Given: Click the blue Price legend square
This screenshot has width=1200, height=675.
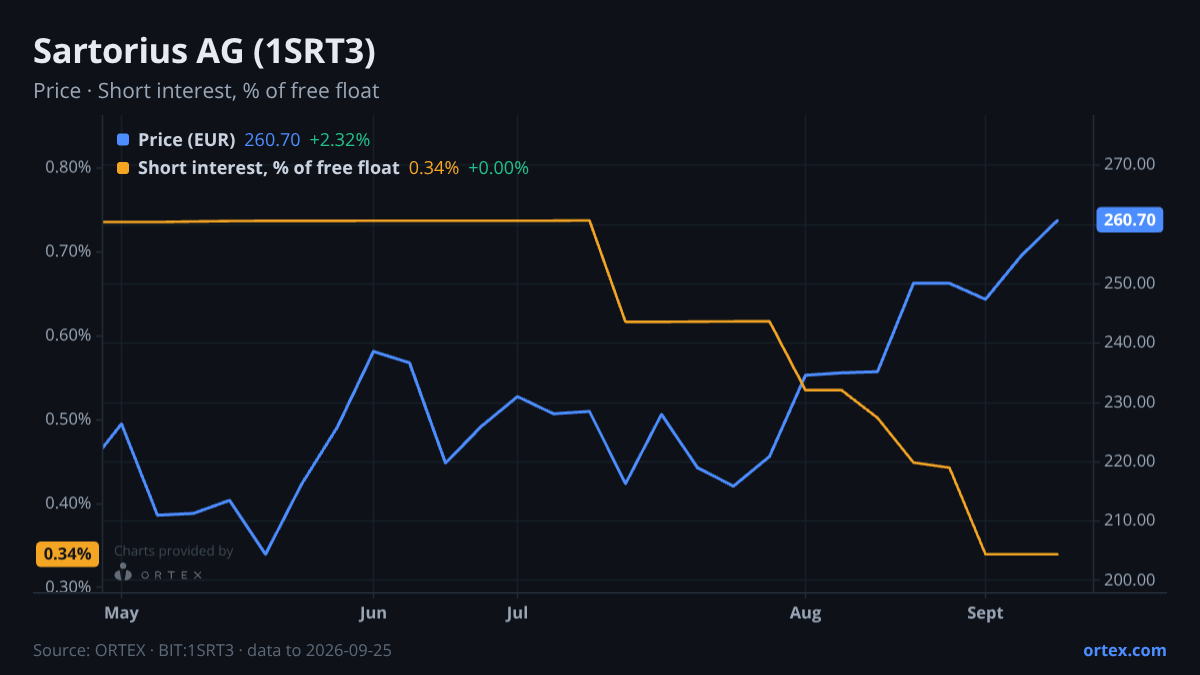Looking at the screenshot, I should click(x=123, y=140).
